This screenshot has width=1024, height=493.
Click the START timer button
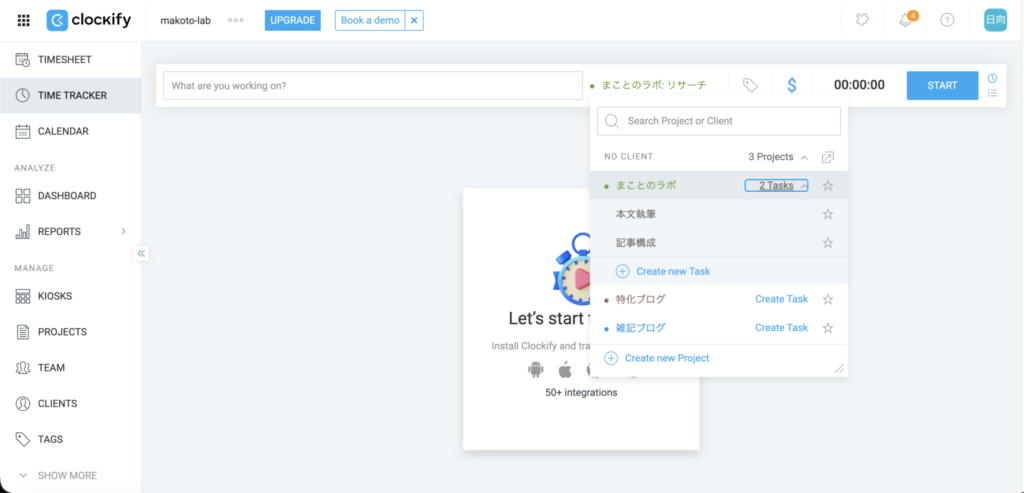(942, 86)
